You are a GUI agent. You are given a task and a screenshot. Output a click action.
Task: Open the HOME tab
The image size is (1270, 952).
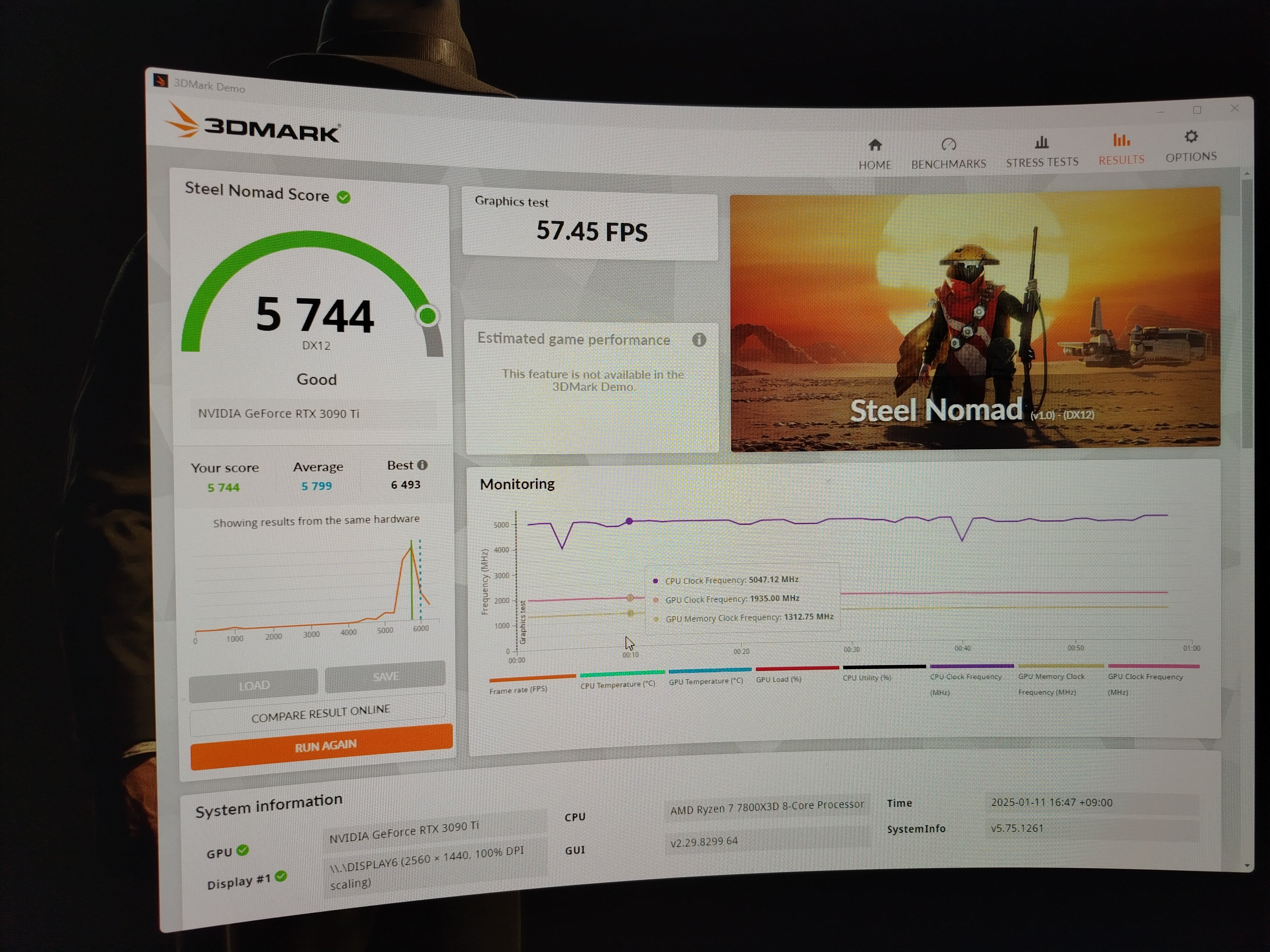[874, 154]
